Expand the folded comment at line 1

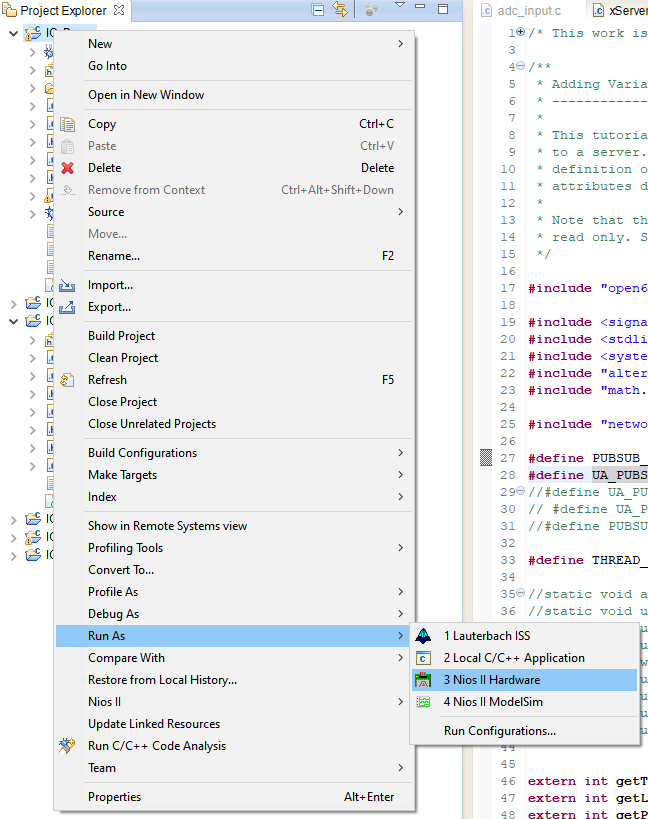coord(520,33)
